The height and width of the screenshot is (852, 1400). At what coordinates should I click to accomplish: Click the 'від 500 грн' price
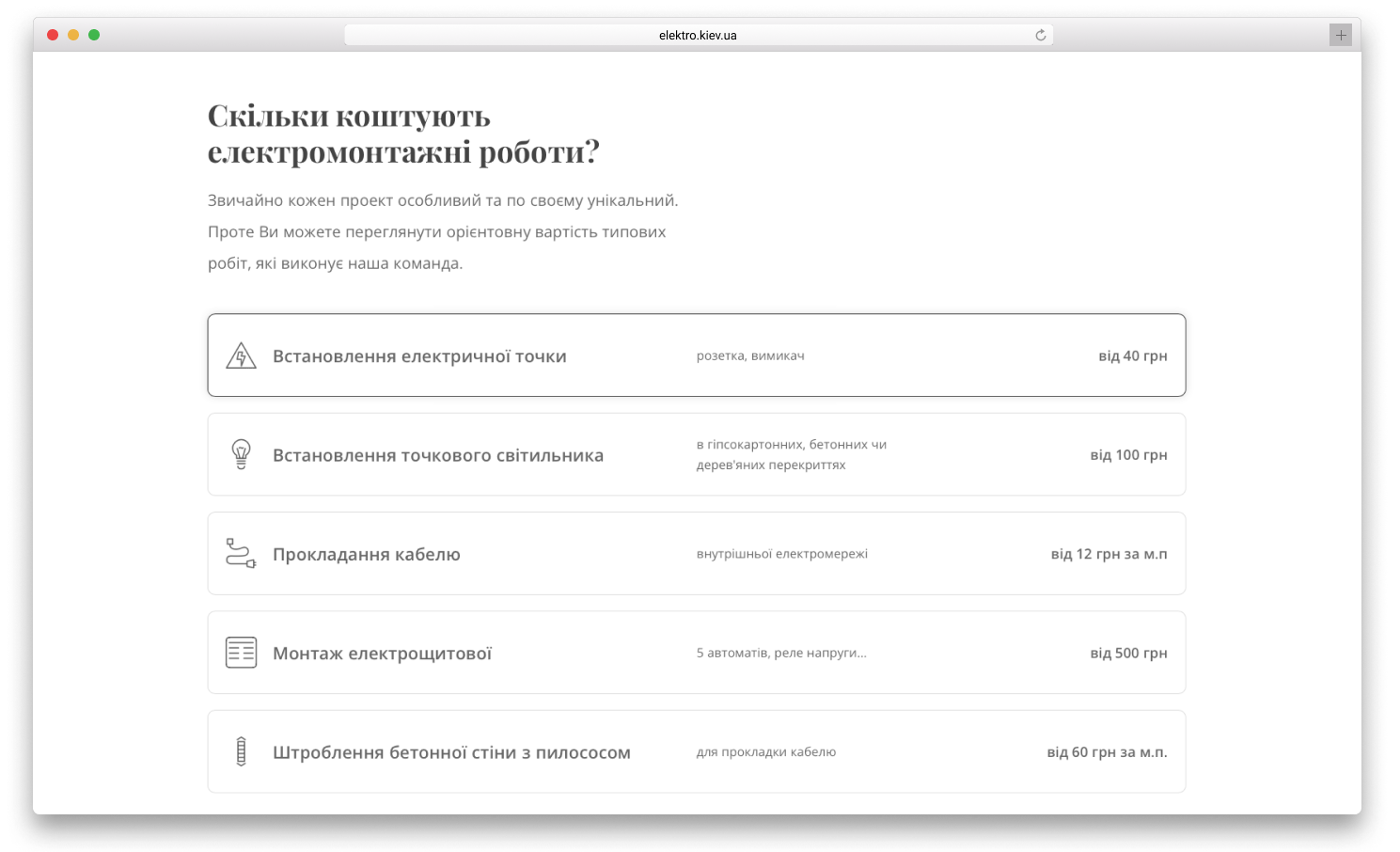click(1128, 654)
